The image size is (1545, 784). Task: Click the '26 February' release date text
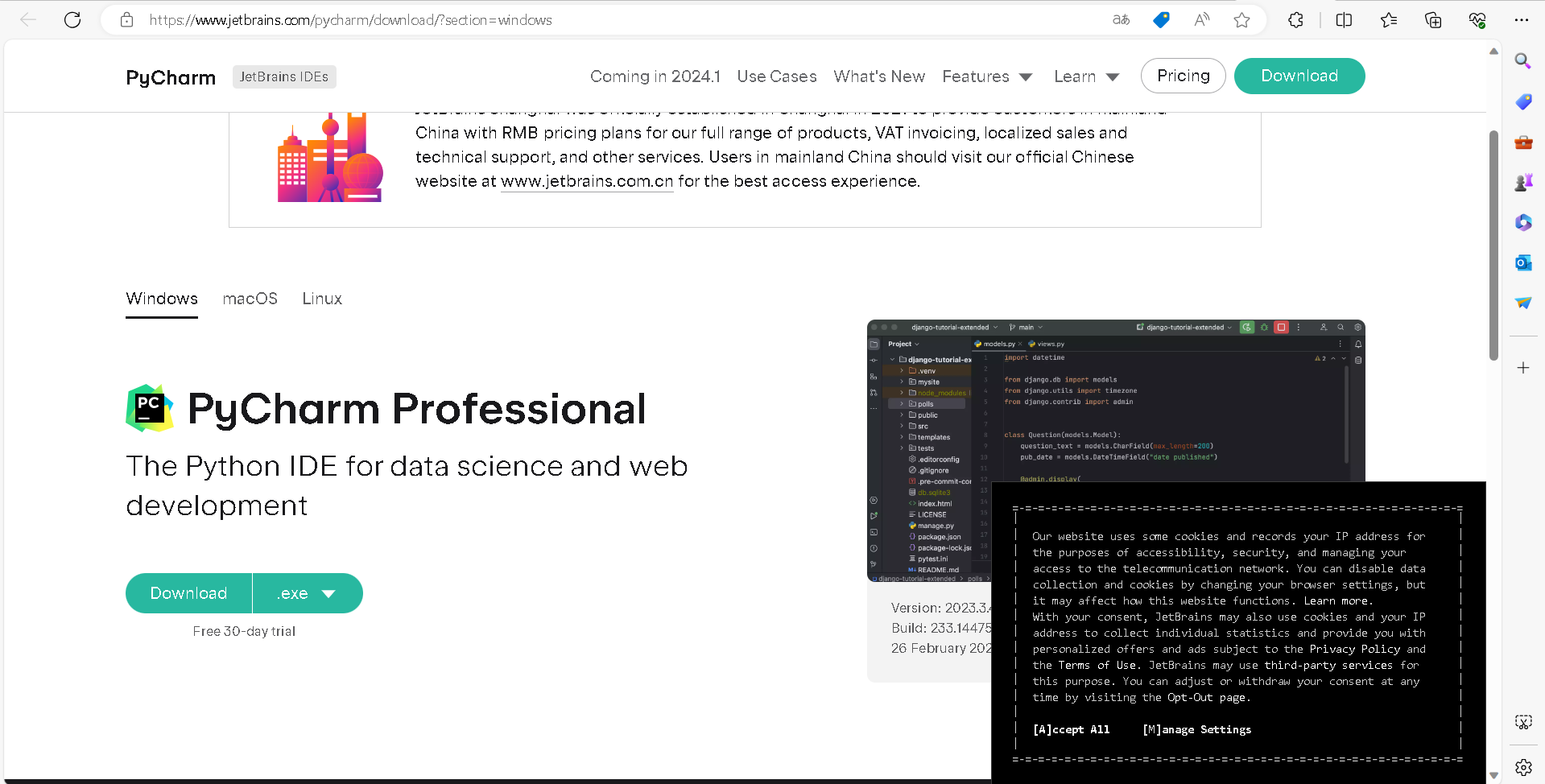coord(941,648)
